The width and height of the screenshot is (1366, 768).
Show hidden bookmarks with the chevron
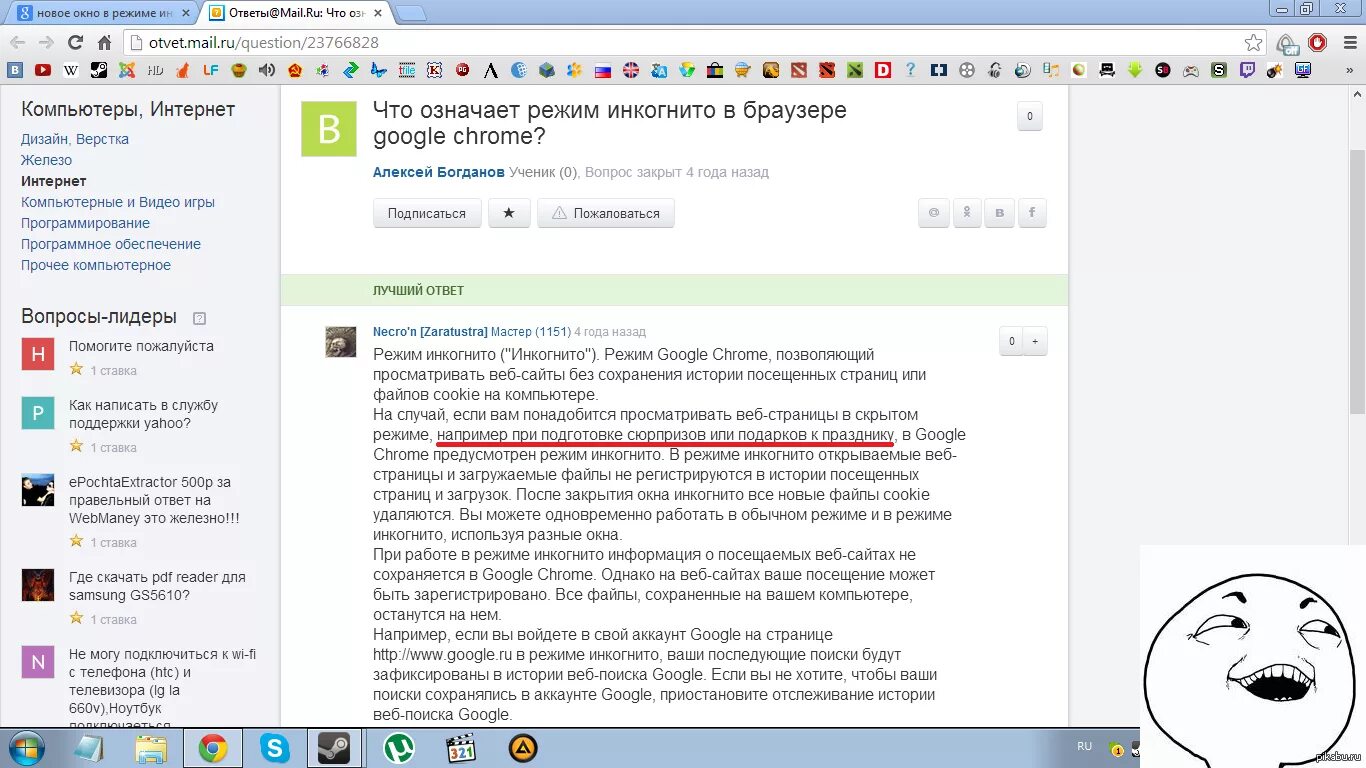pyautogui.click(x=1349, y=70)
